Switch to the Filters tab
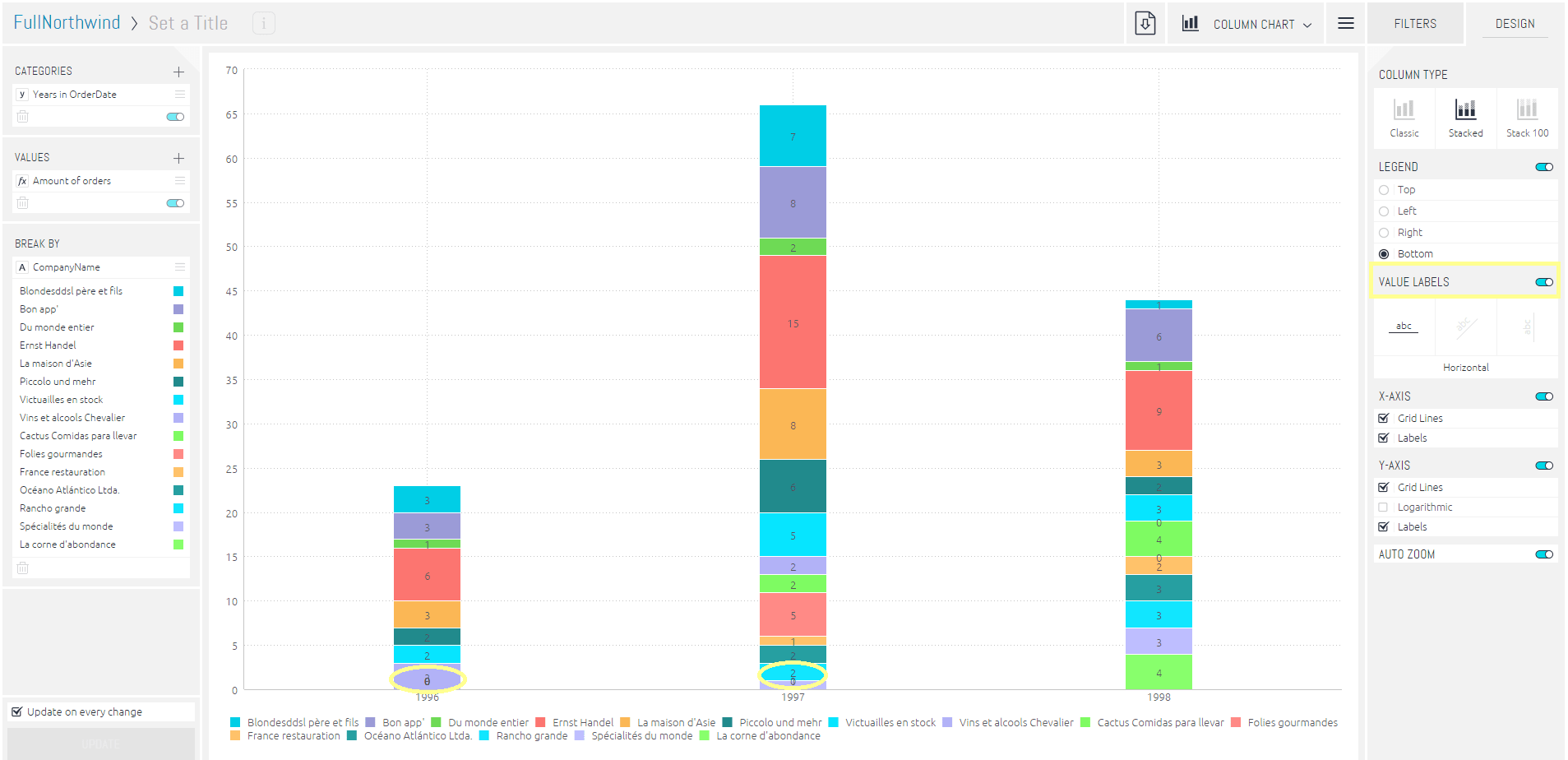This screenshot has height=760, width=1568. coord(1414,24)
